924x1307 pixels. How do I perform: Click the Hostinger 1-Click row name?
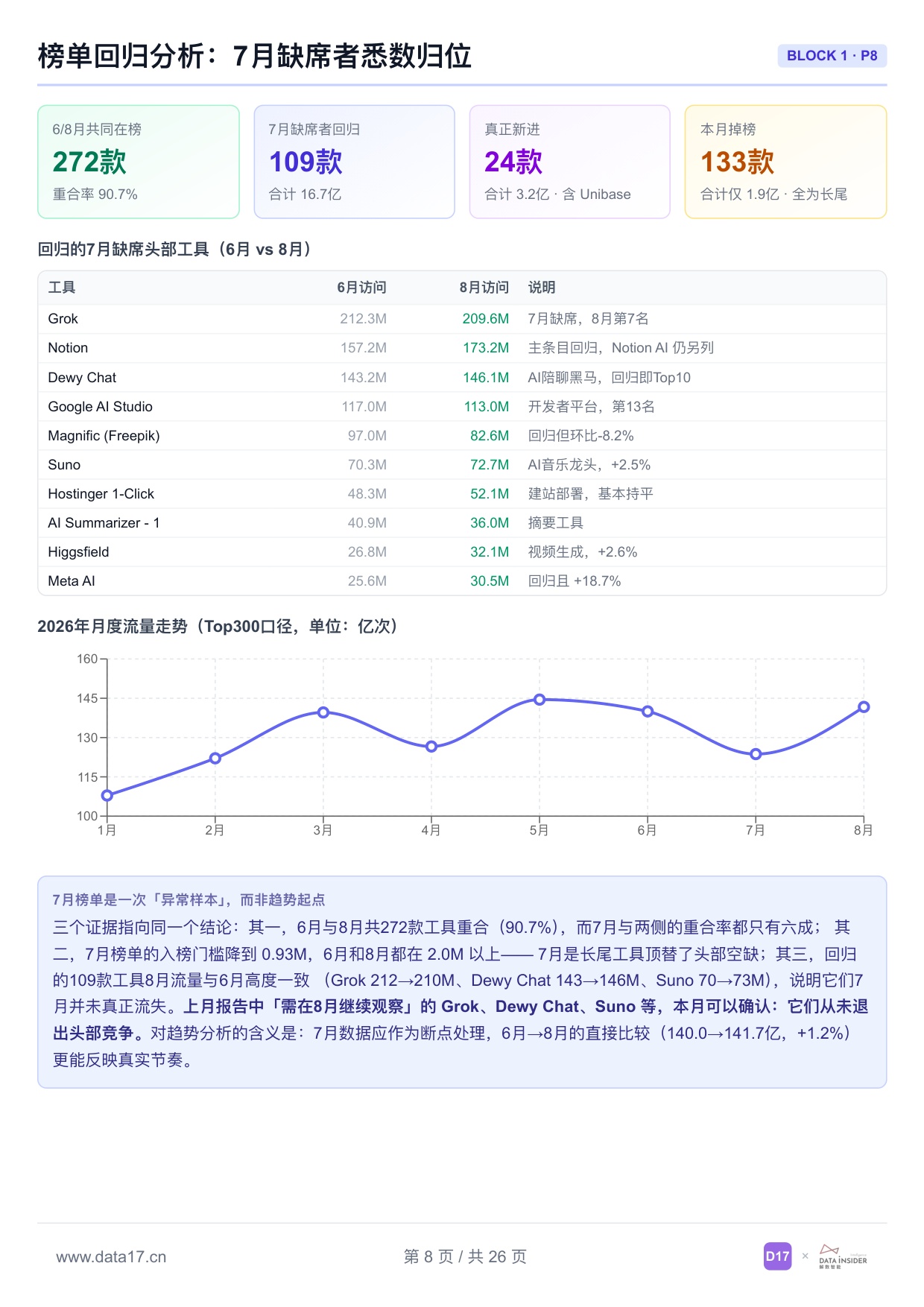[x=101, y=494]
